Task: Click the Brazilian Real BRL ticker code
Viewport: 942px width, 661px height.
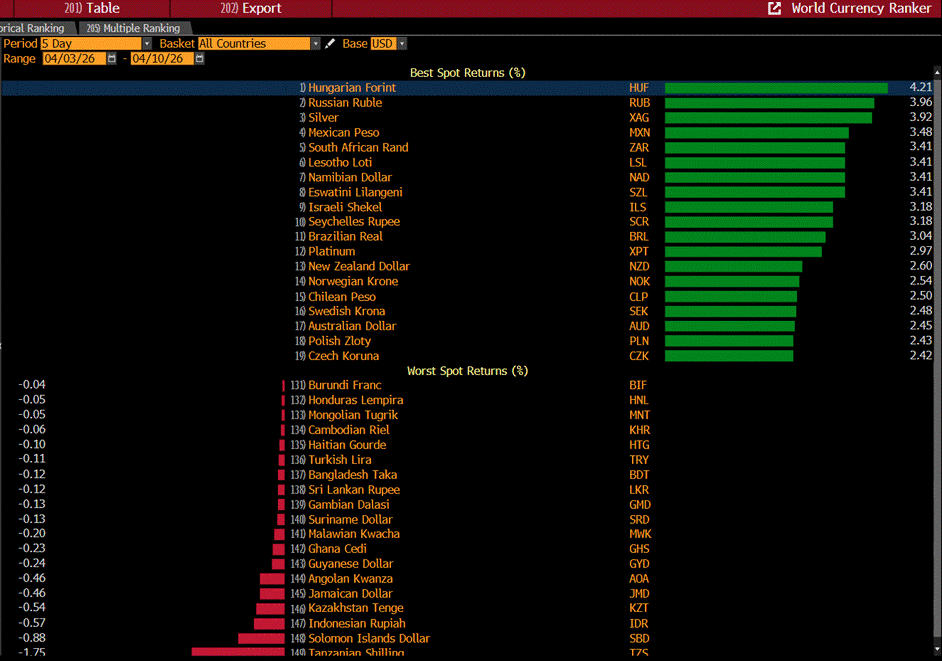Action: click(639, 237)
